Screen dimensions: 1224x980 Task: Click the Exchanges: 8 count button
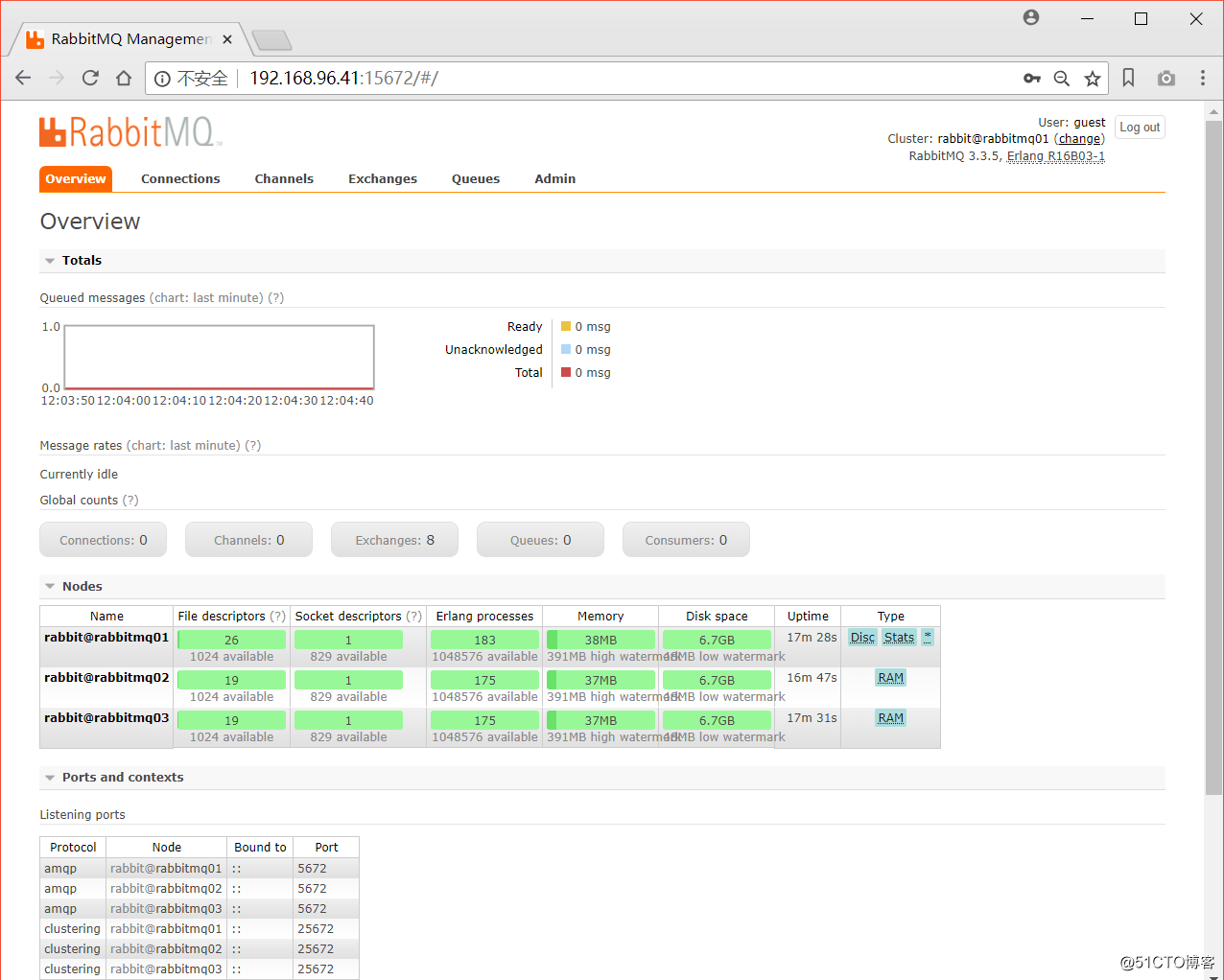[395, 540]
